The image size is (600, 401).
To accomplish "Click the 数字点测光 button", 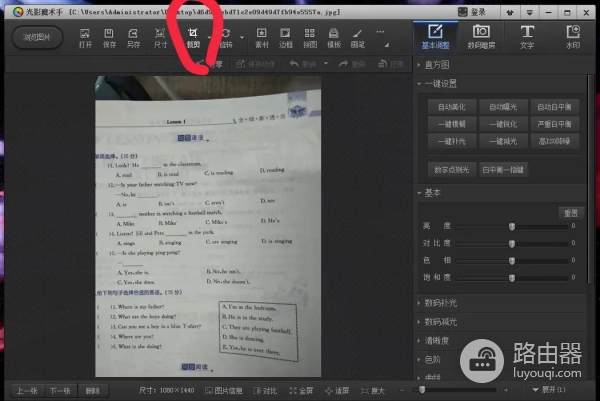I will tap(452, 170).
